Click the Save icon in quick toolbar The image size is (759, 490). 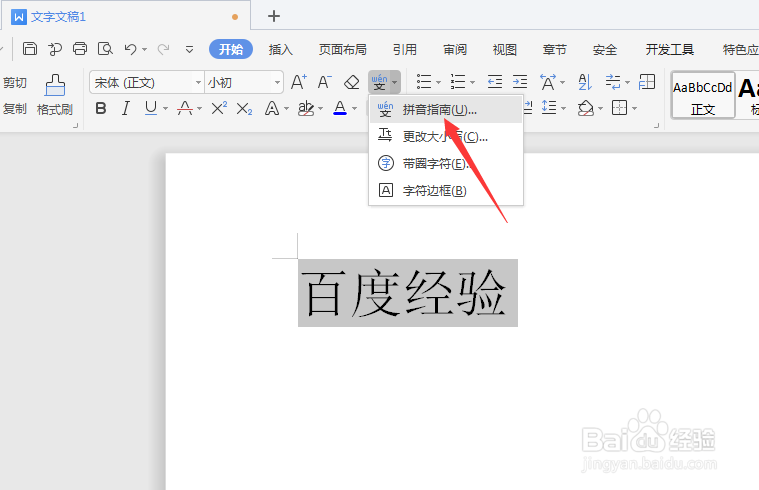(30, 48)
